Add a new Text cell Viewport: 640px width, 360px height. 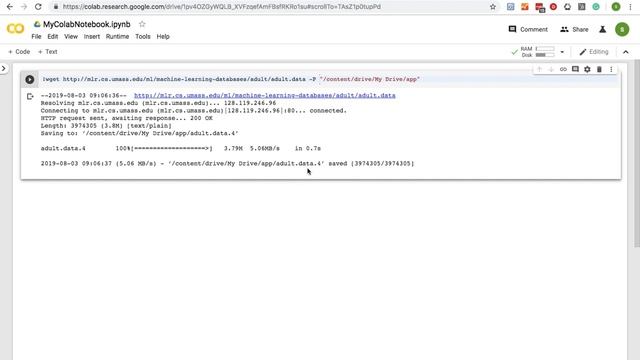pyautogui.click(x=48, y=52)
